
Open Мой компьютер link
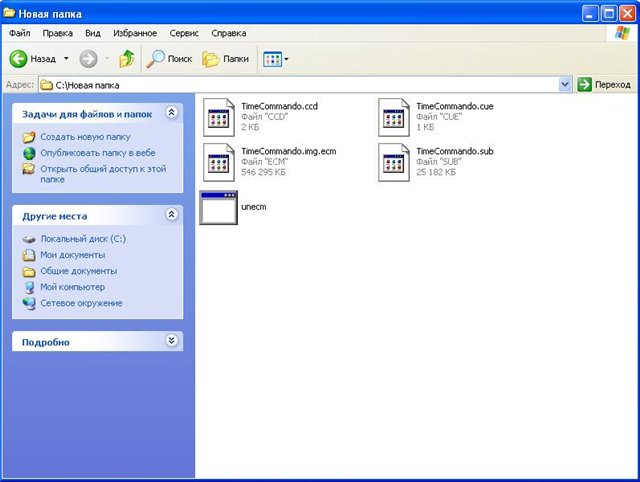[x=73, y=287]
